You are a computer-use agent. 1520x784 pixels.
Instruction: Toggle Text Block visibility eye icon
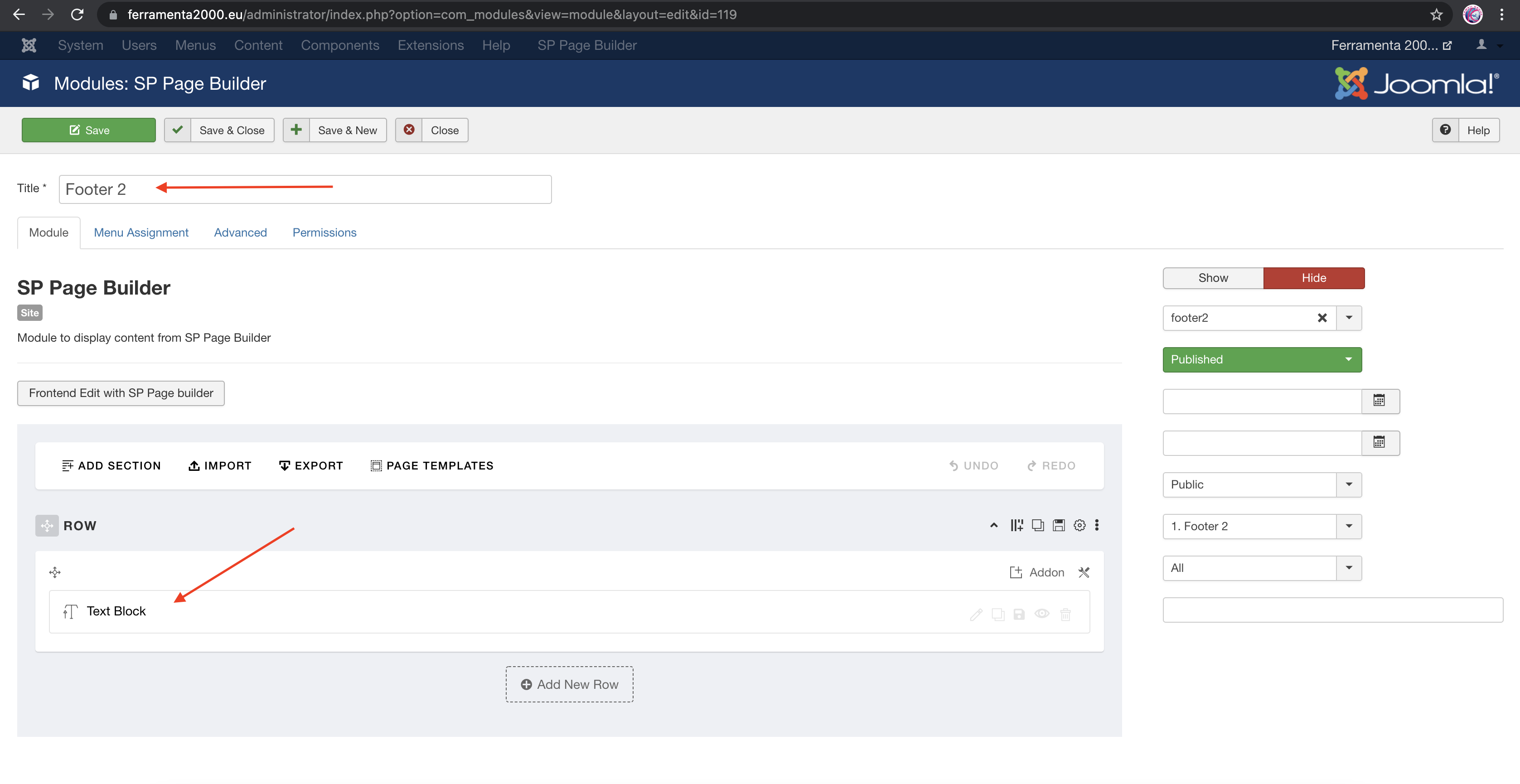(1042, 614)
